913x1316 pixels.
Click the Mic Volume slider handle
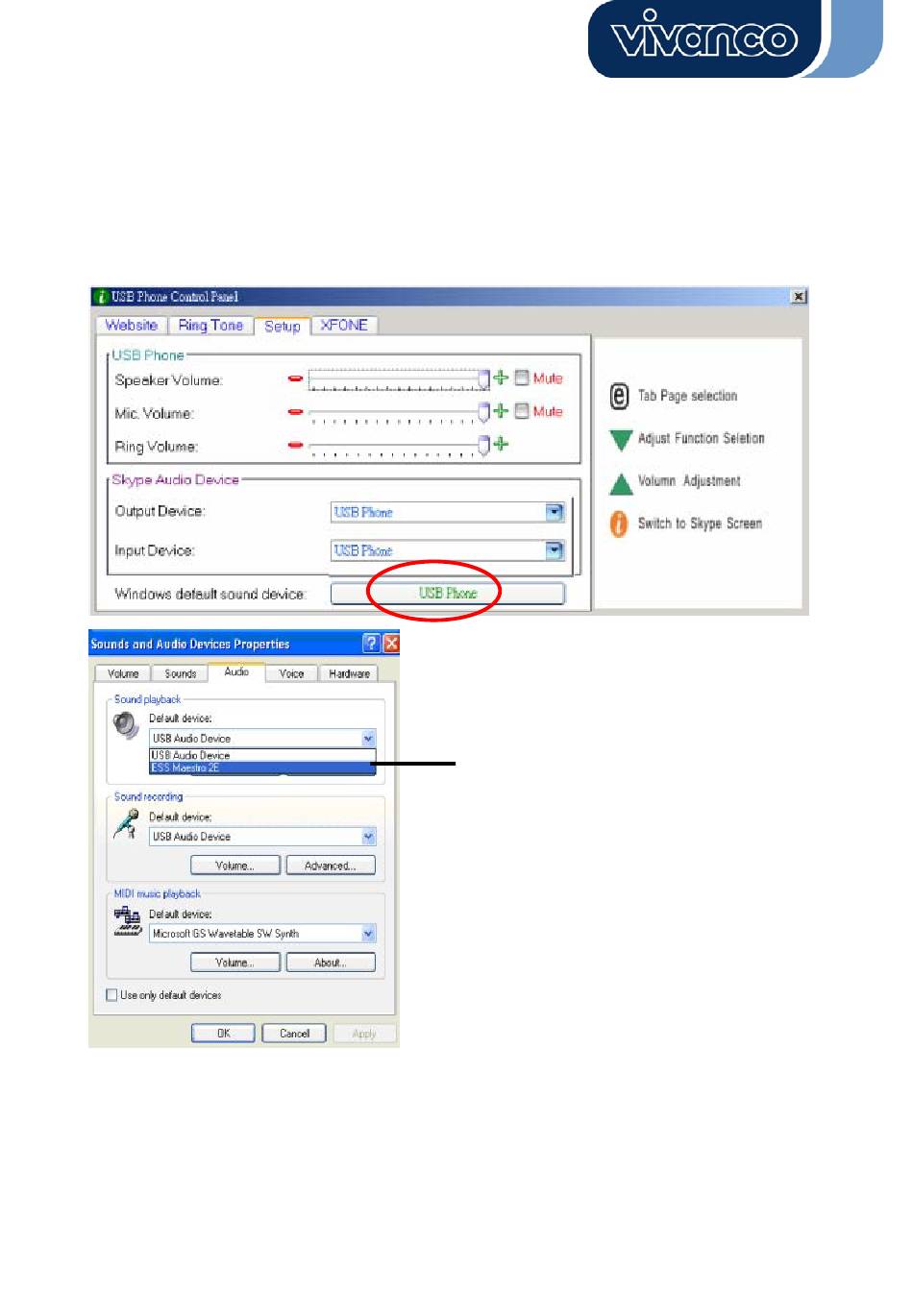click(484, 412)
